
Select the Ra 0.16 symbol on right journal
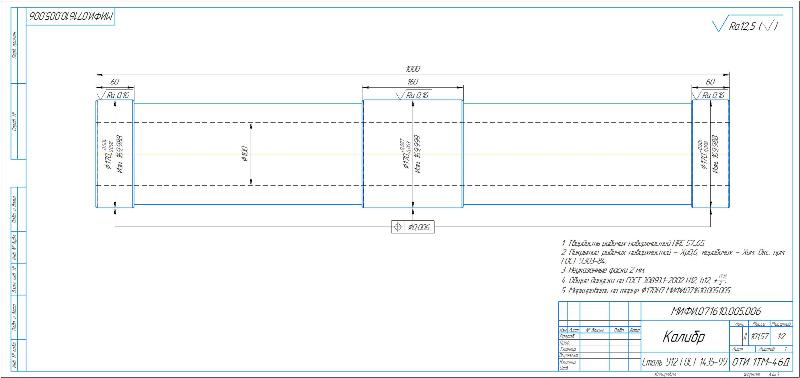pyautogui.click(x=710, y=95)
